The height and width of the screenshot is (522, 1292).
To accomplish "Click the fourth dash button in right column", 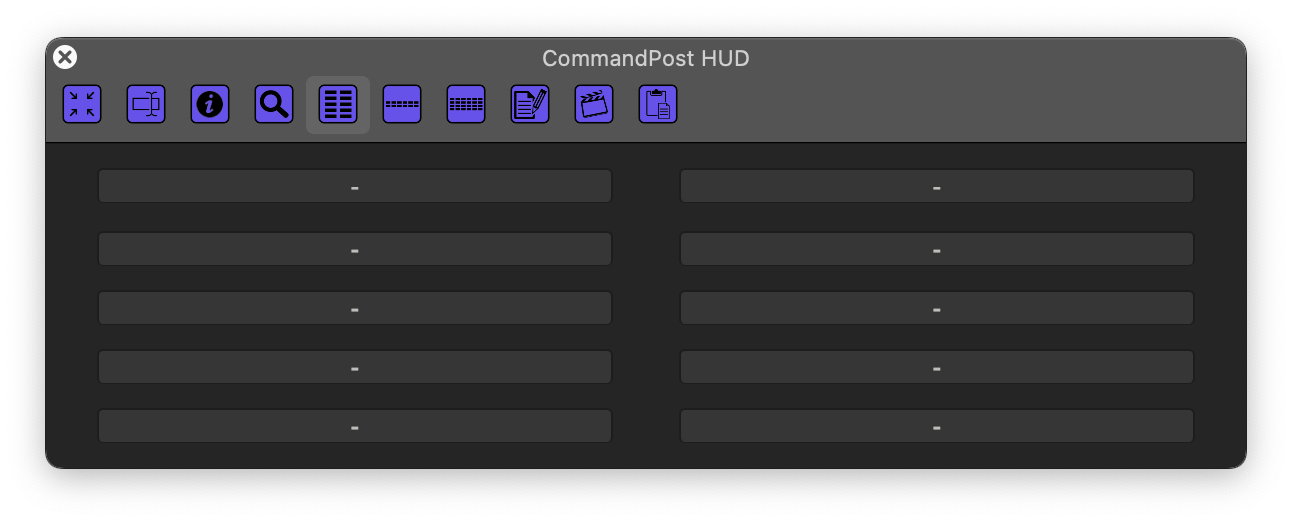I will point(937,367).
